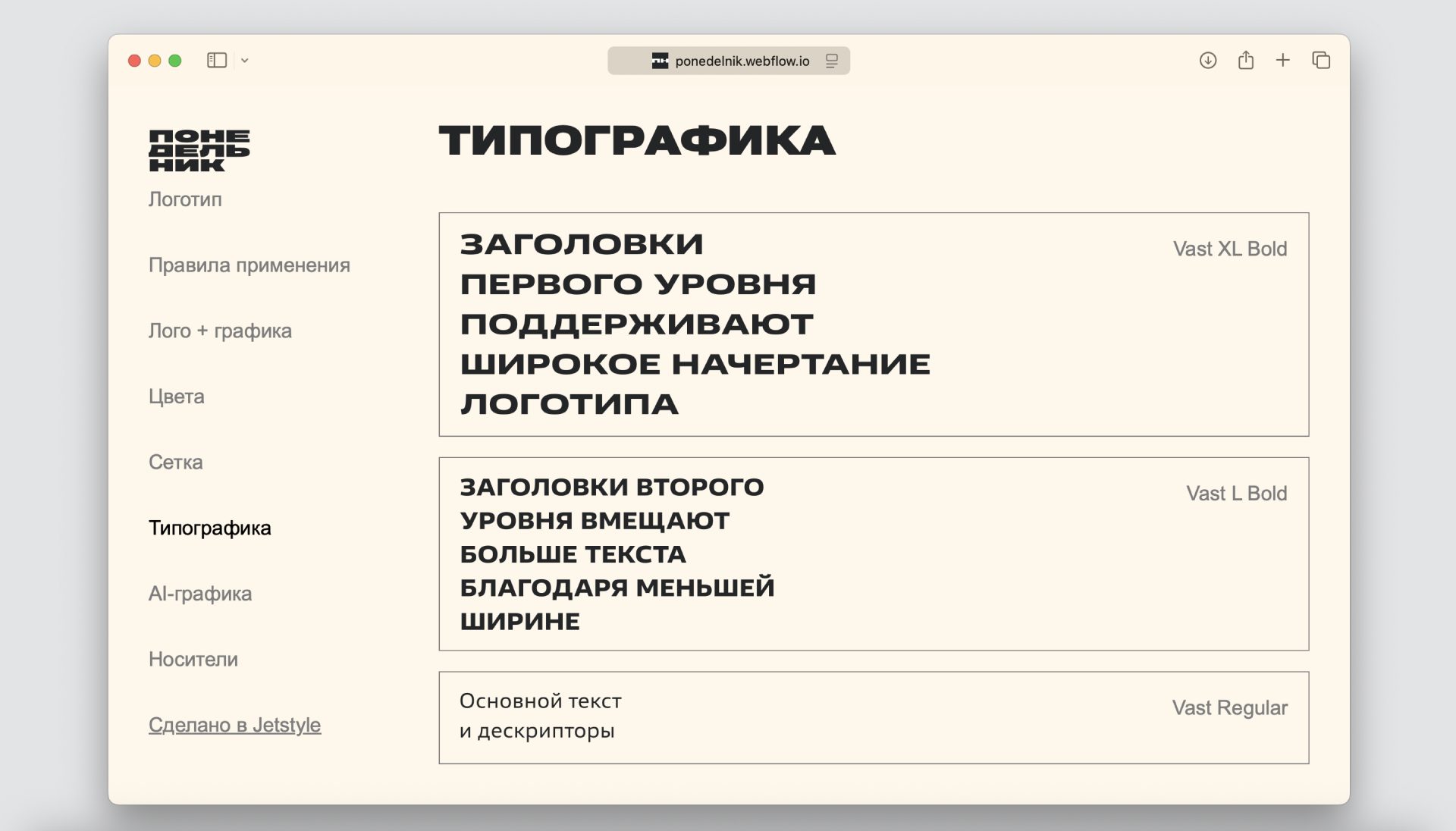Open the Reader view icon in address bar
1456x831 pixels.
[832, 61]
